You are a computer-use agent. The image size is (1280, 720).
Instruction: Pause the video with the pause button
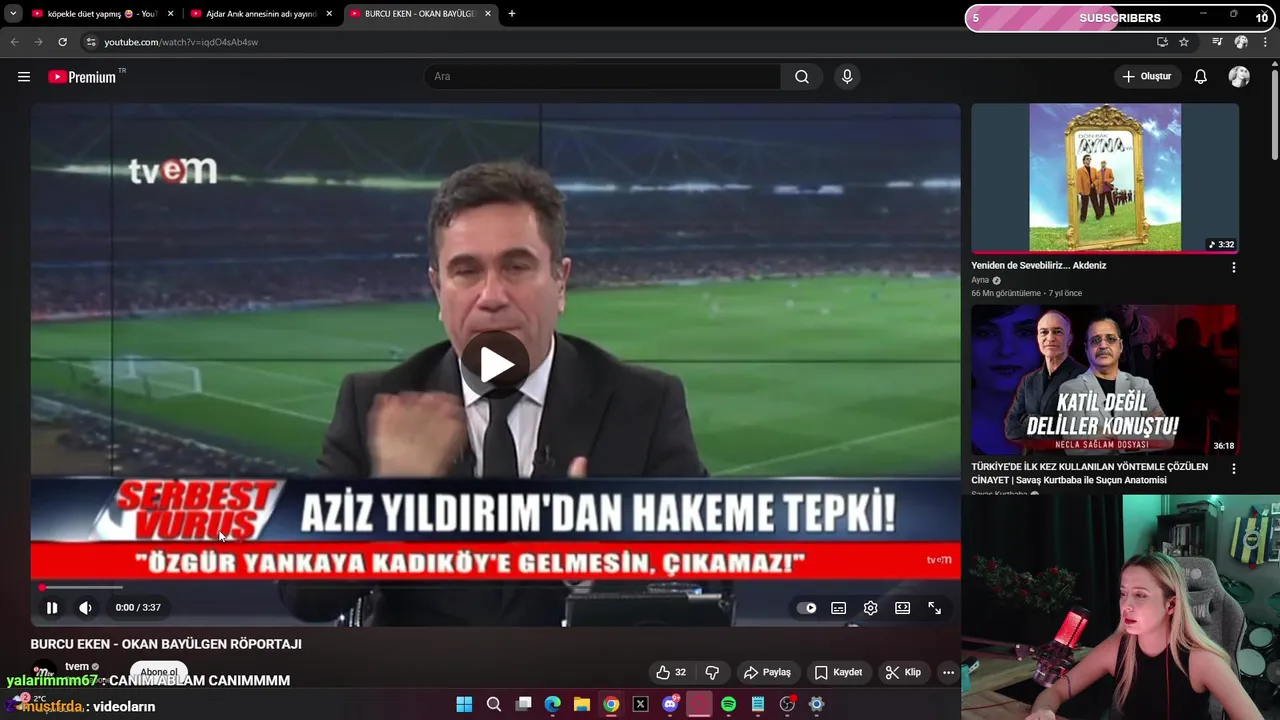[52, 608]
